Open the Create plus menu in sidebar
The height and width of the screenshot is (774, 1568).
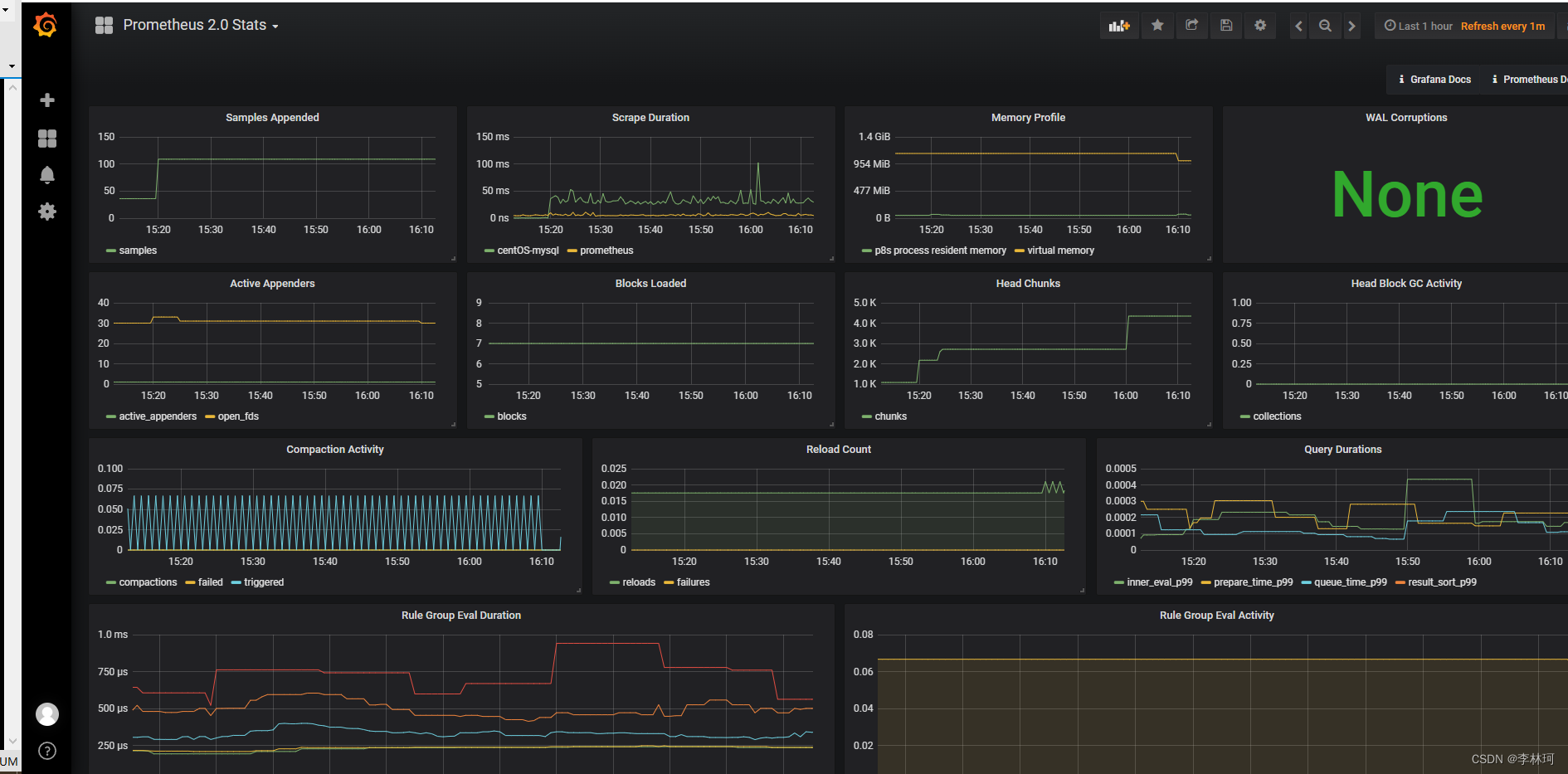click(x=47, y=100)
